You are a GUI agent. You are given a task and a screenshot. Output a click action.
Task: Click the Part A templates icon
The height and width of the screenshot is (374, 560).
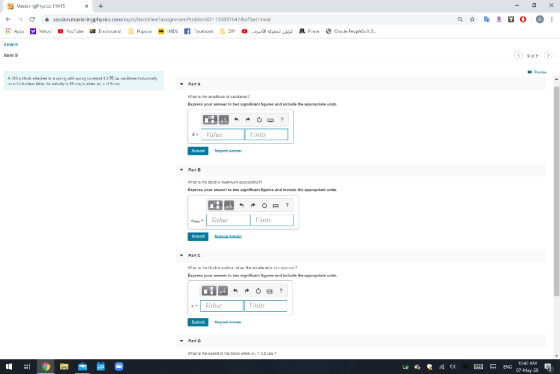[210, 120]
